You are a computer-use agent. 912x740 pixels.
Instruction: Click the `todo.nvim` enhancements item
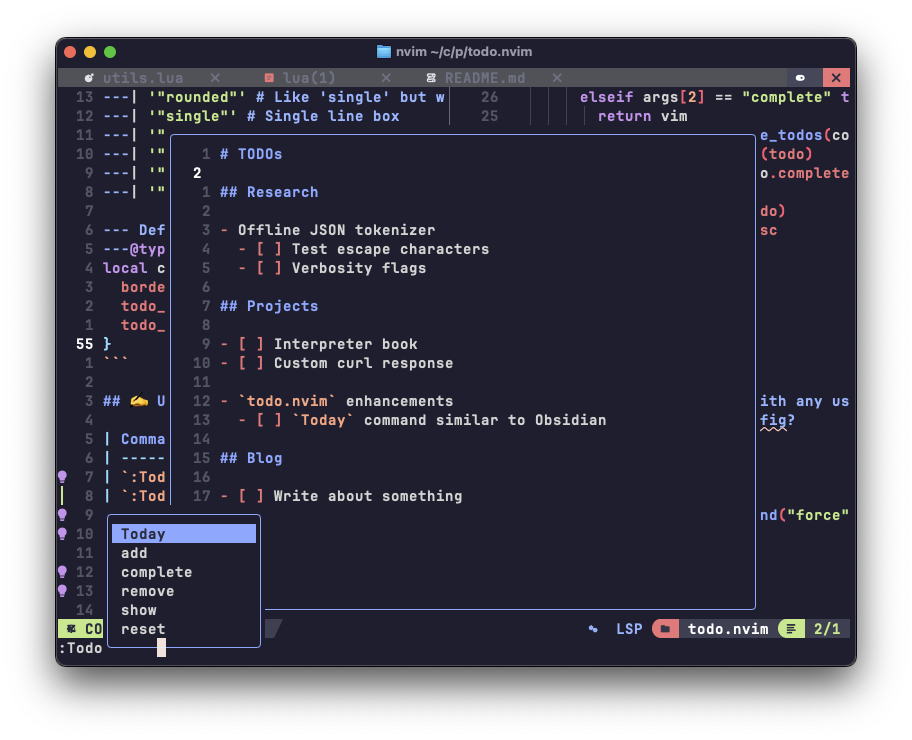(x=345, y=401)
